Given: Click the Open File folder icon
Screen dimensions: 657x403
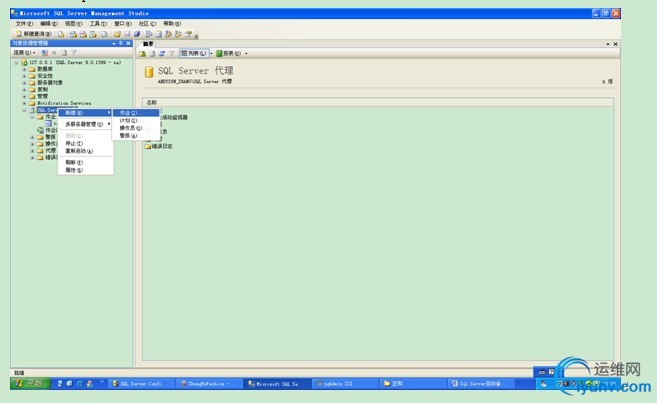Looking at the screenshot, I should pos(117,34).
